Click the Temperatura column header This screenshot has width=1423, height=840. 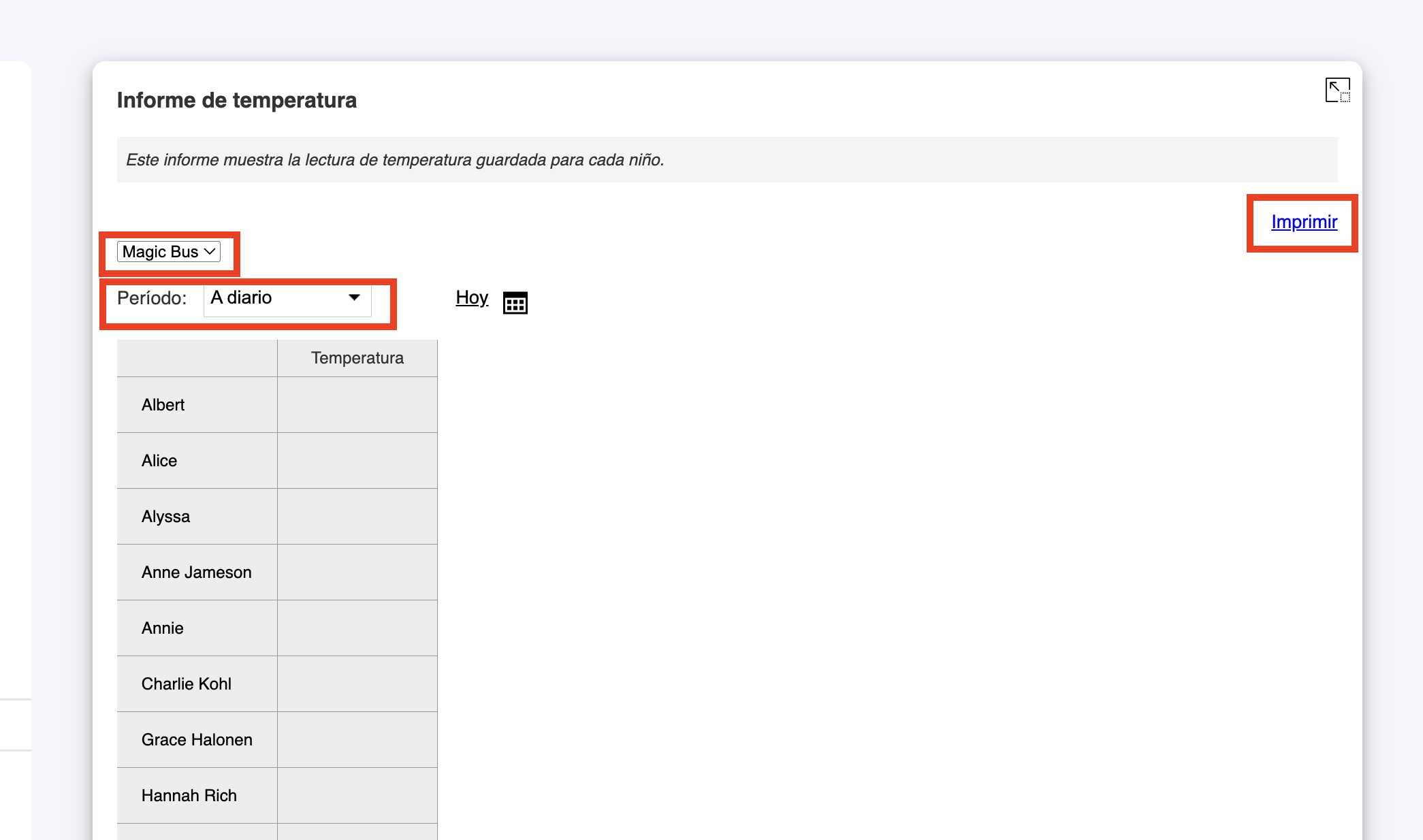click(x=357, y=358)
